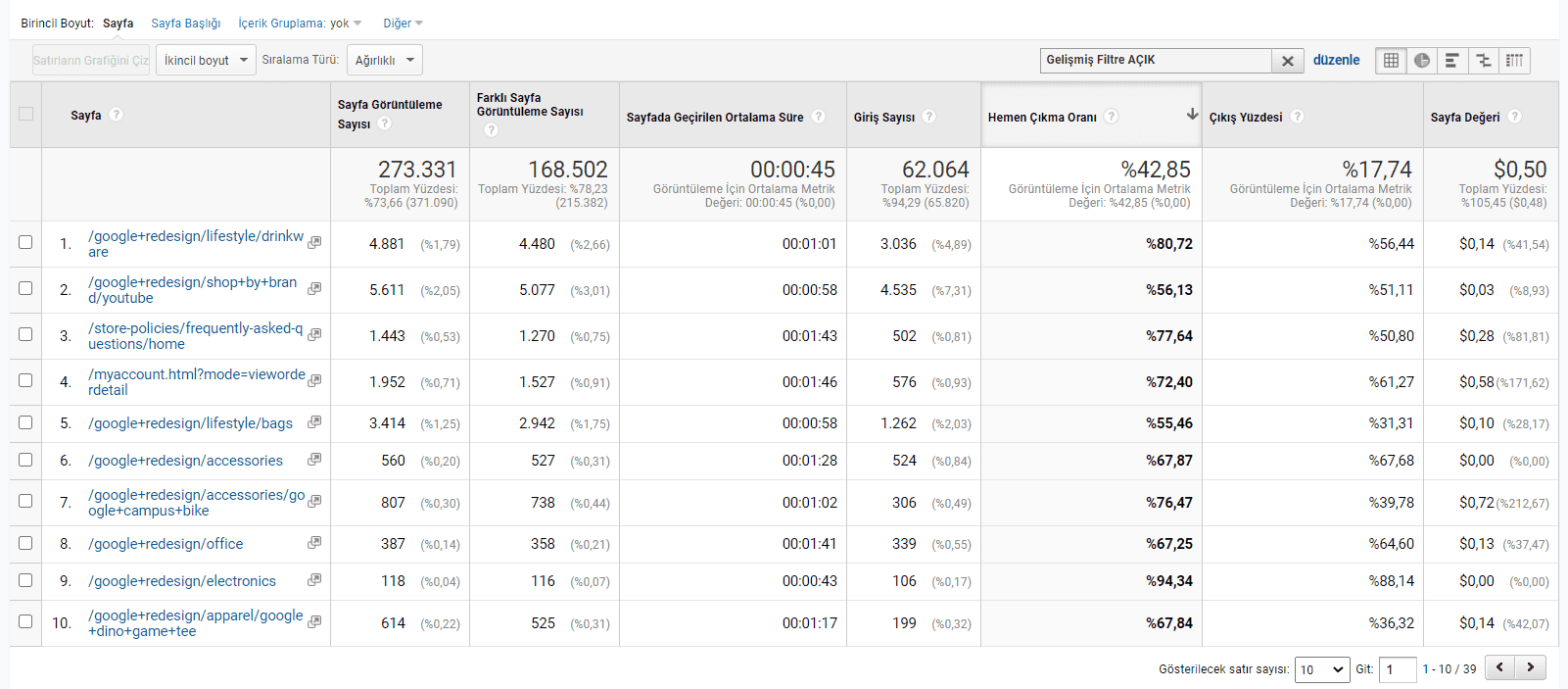Switch to the data table view icon
Screen dimensions: 1568x689
(x=1391, y=61)
